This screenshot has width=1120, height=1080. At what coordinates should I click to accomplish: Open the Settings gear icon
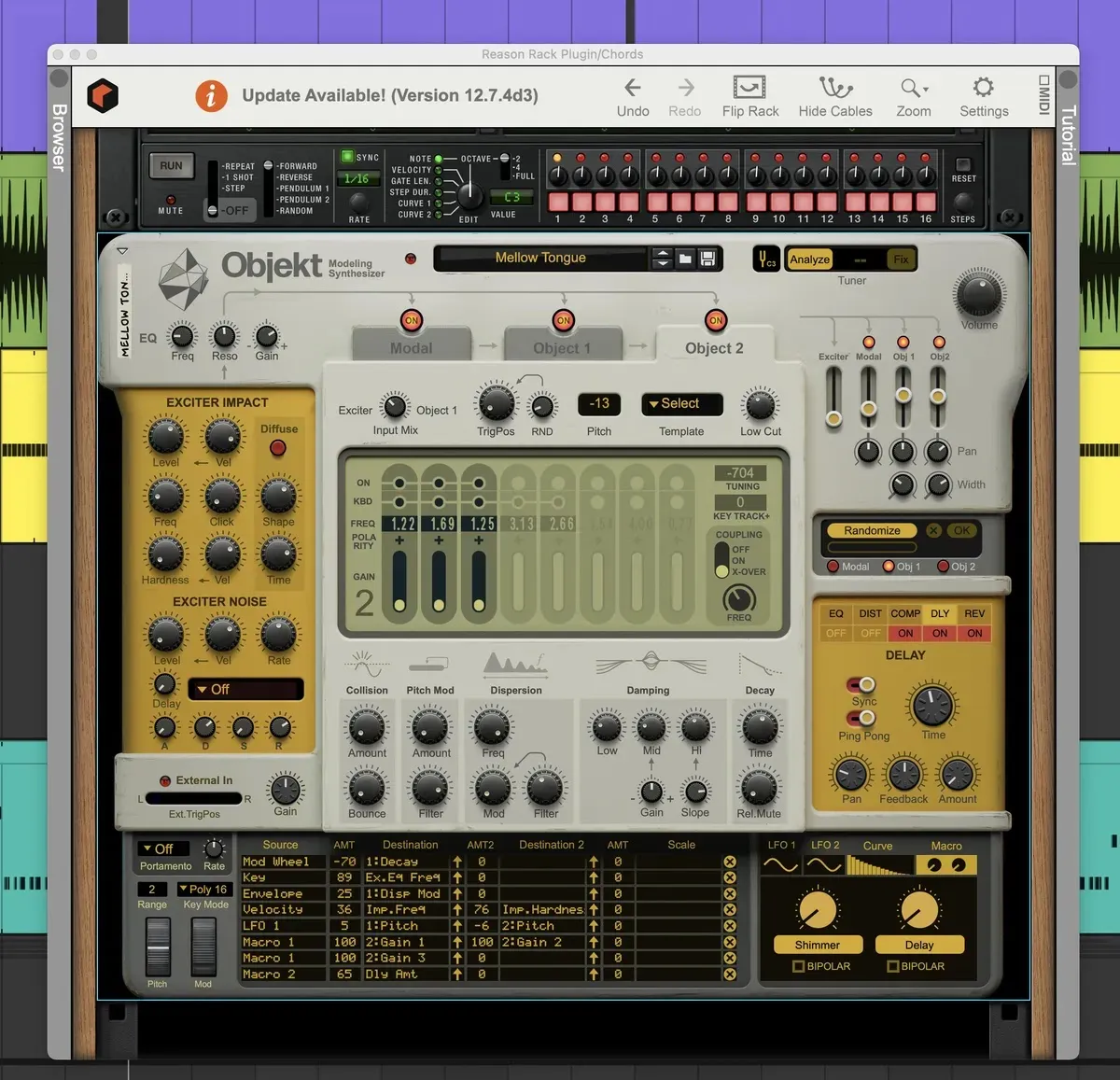(x=983, y=88)
